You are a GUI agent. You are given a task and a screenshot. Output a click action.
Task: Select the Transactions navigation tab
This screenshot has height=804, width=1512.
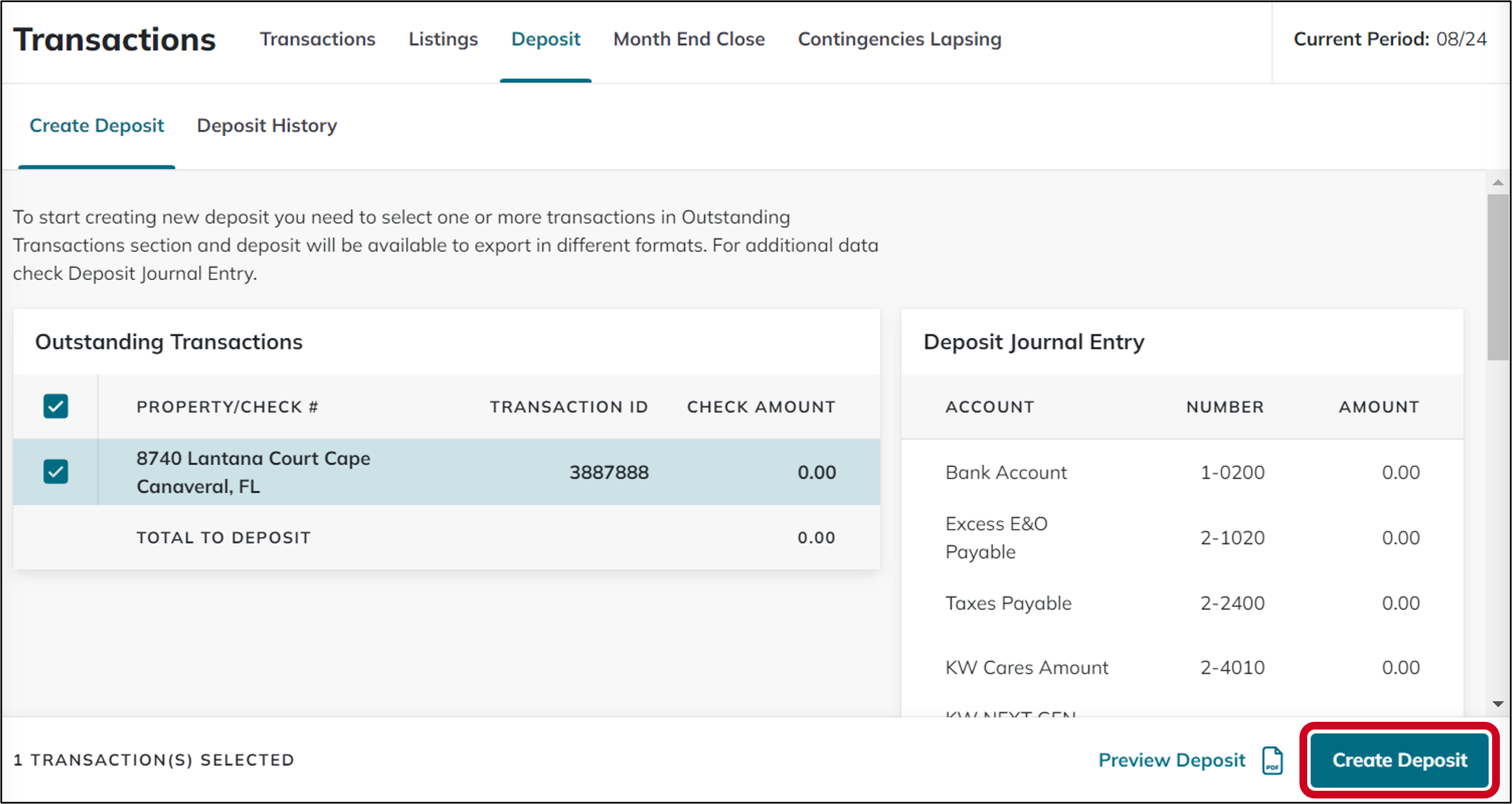317,39
